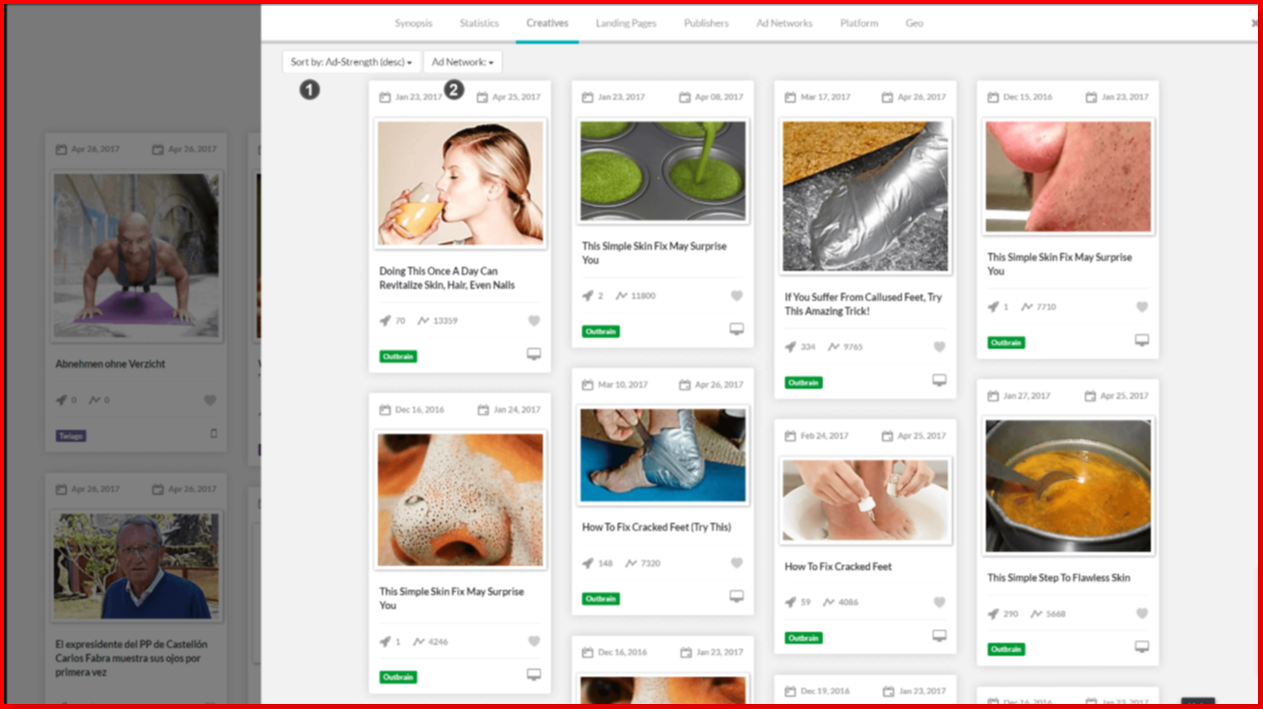
Task: Heart the Abnehmen ohne Verzicht ad
Action: pos(210,400)
